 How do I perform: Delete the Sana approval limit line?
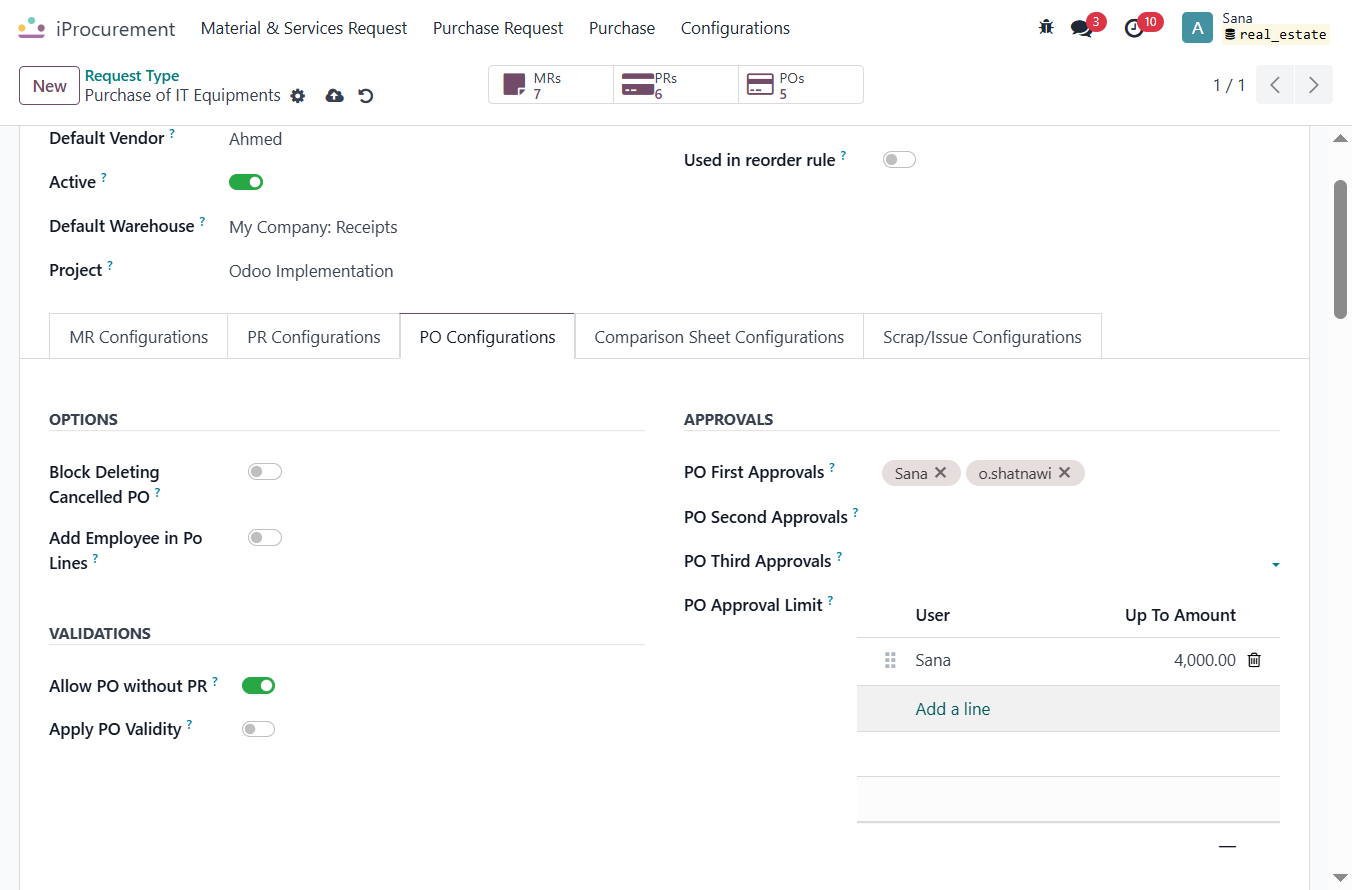1254,660
